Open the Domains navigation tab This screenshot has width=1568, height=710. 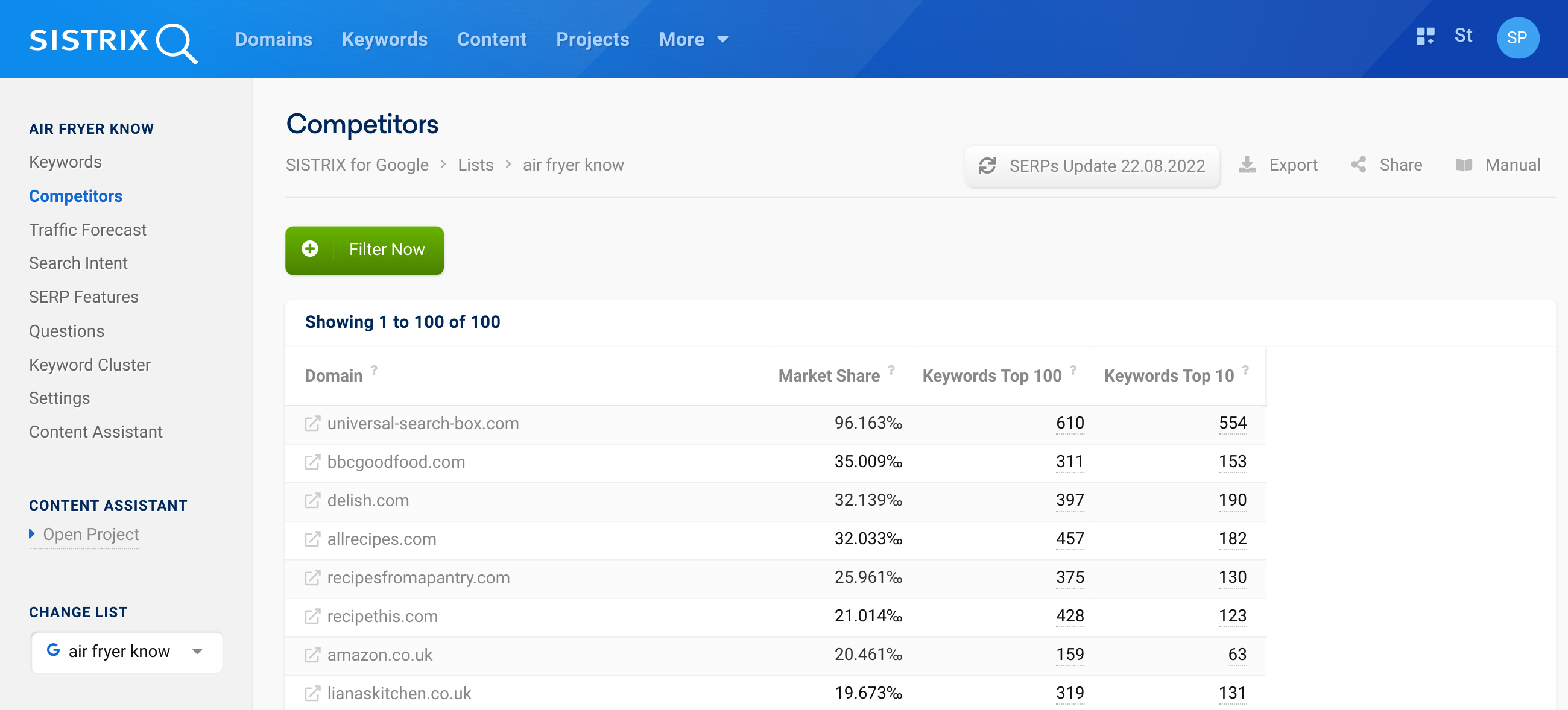point(273,40)
